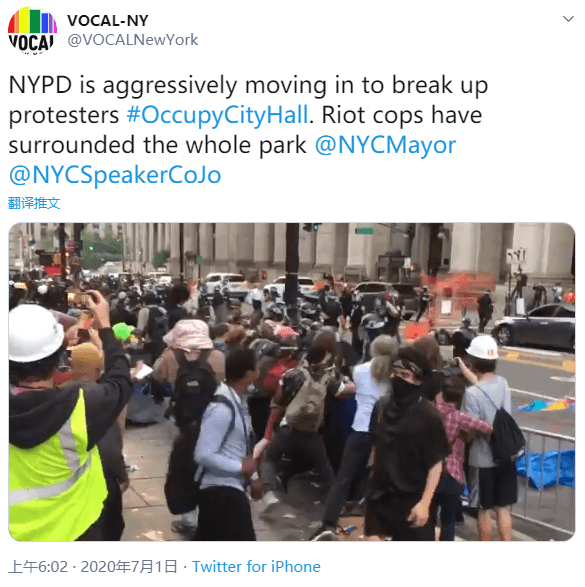Open the VOCAL-NY rainbow profile avatar
585x587 pixels.
click(x=33, y=30)
